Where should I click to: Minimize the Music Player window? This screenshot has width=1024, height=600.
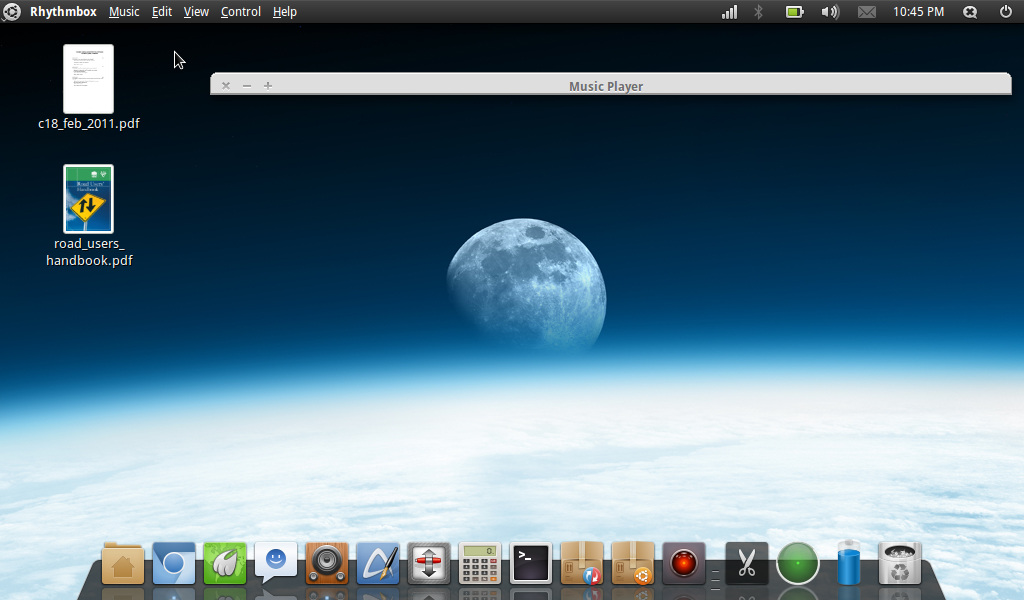click(247, 86)
